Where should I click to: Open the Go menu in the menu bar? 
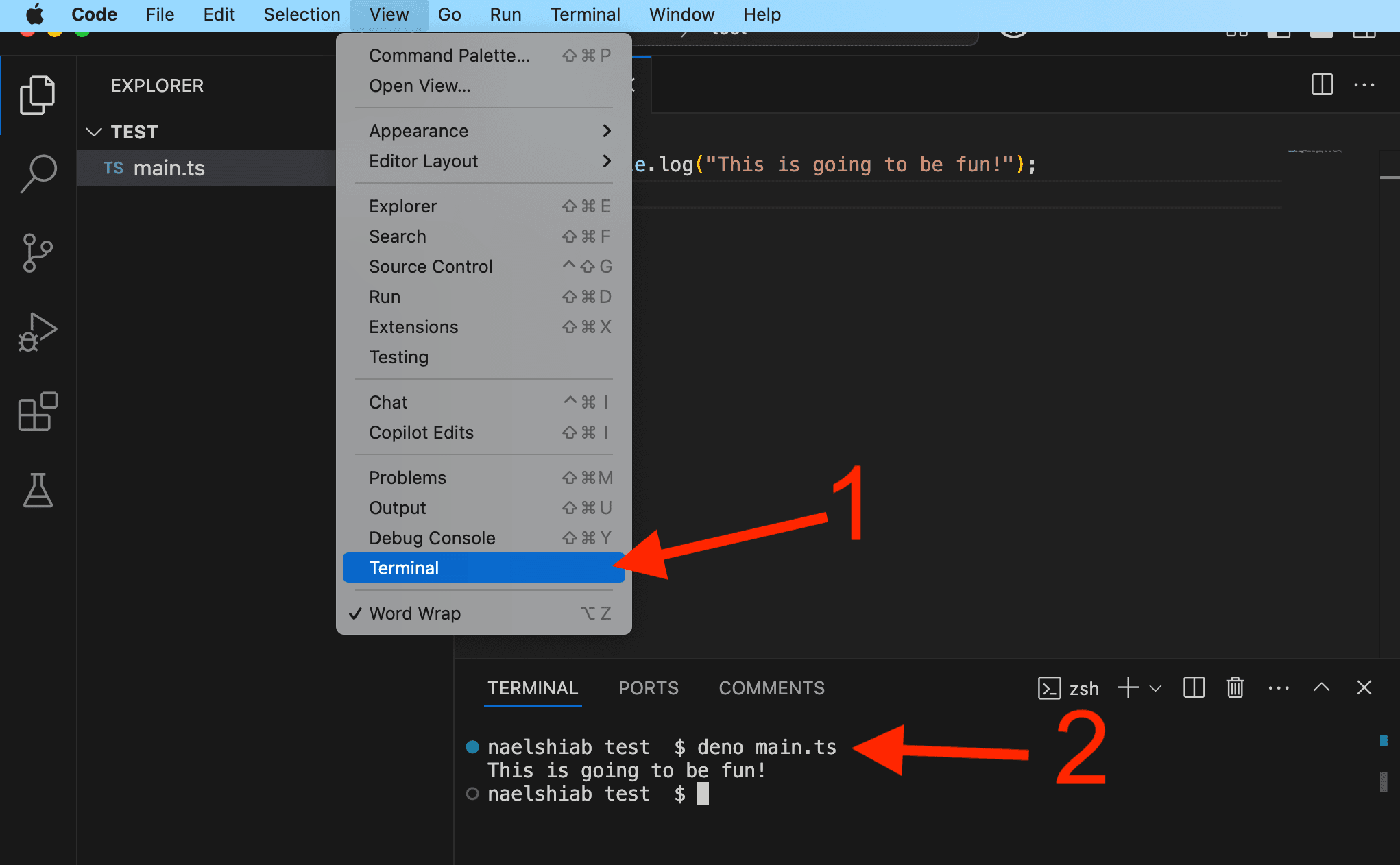click(x=449, y=14)
